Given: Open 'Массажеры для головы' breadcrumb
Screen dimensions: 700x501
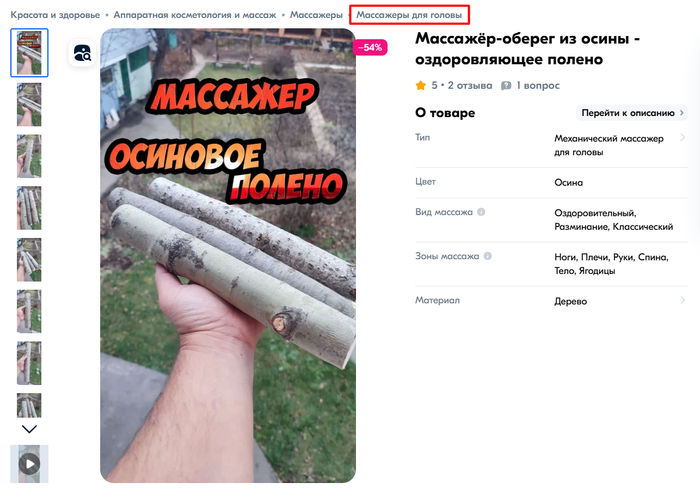Looking at the screenshot, I should (409, 15).
